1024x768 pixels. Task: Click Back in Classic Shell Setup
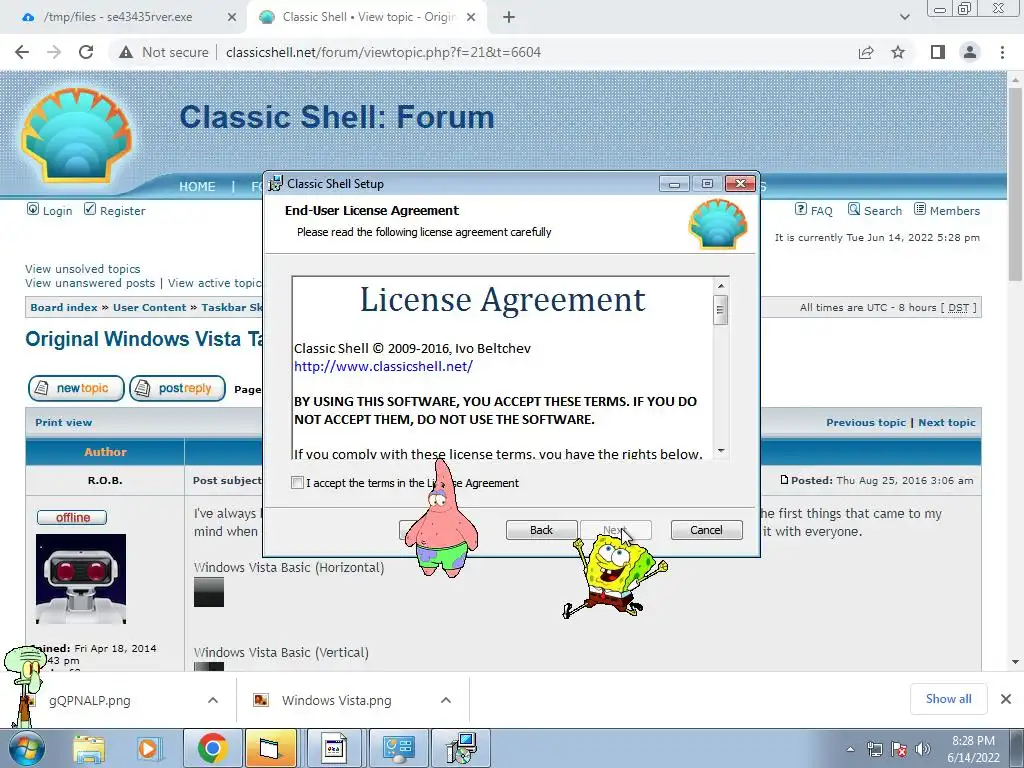pyautogui.click(x=541, y=530)
